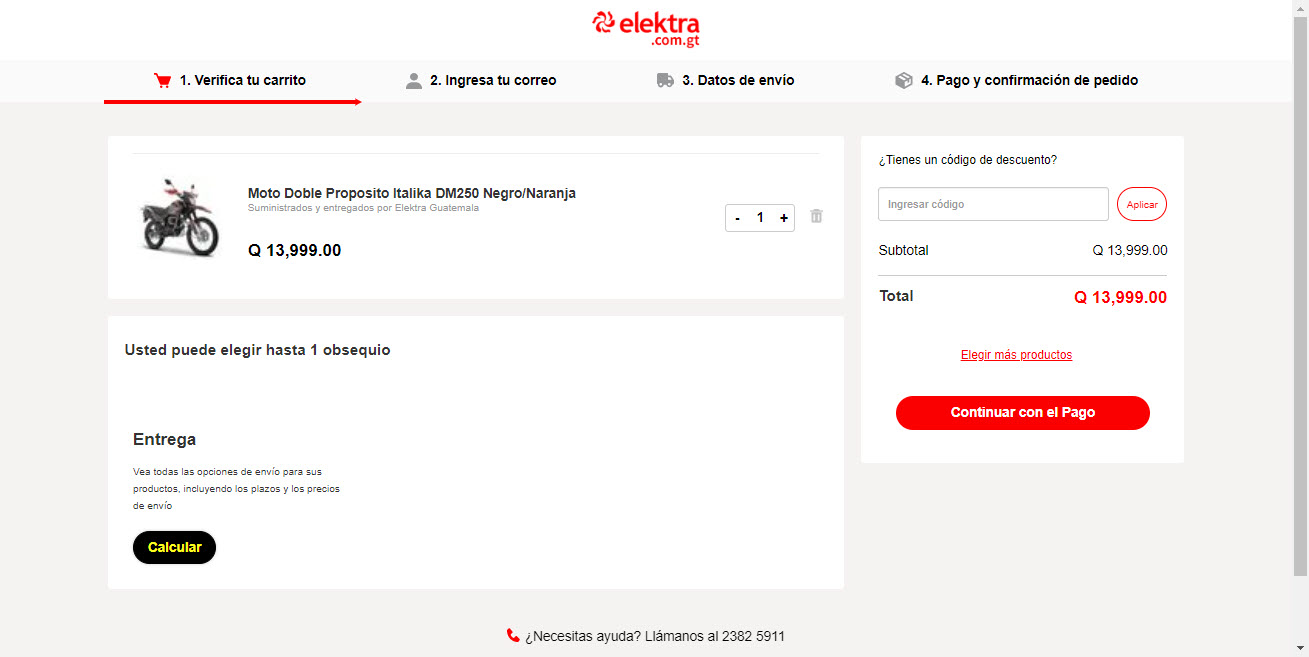This screenshot has height=657, width=1309.
Task: Click the quantity number field
Action: tap(760, 218)
